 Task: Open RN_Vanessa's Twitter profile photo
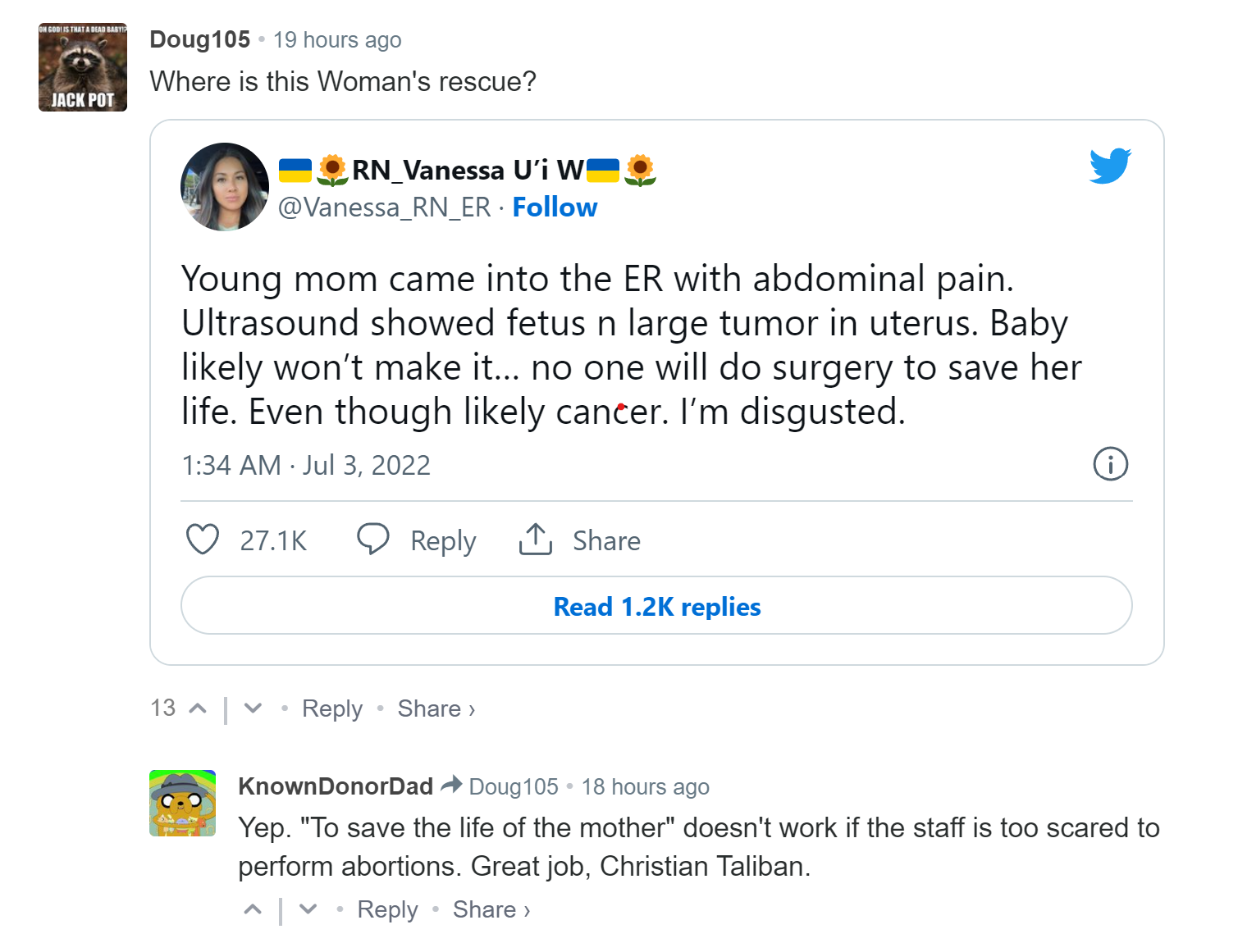[x=225, y=187]
